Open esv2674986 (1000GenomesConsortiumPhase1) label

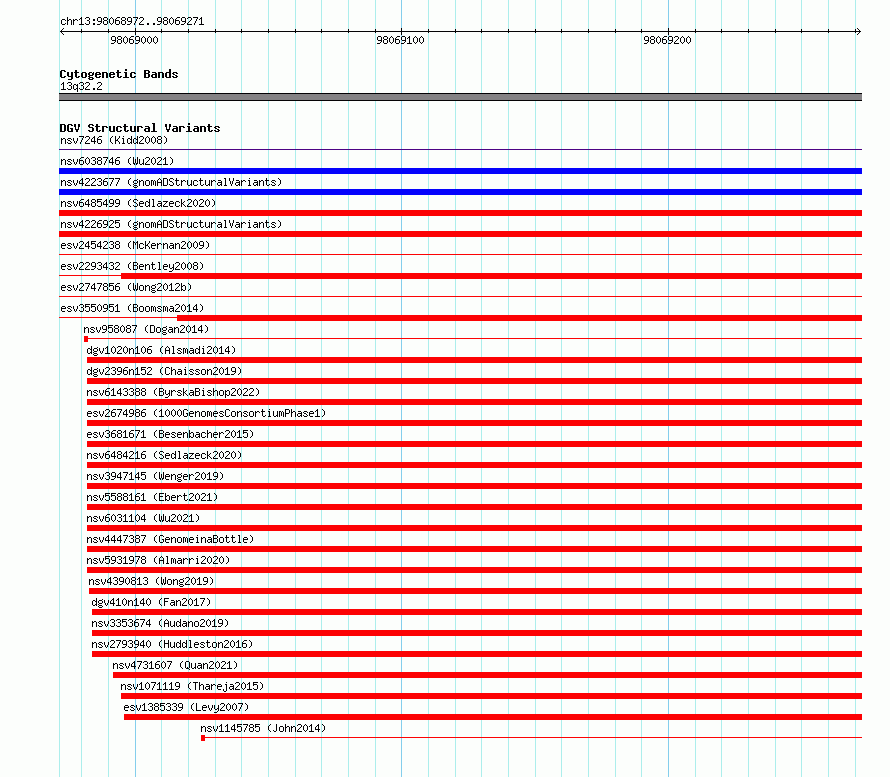coord(206,413)
